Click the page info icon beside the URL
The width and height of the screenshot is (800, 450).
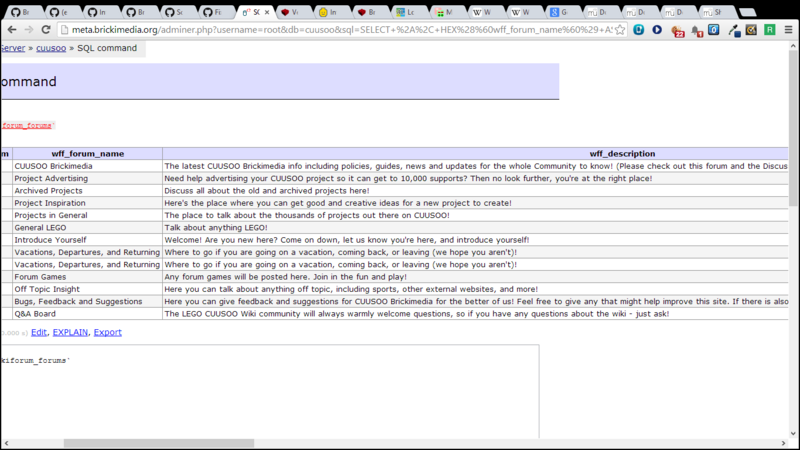tap(65, 30)
